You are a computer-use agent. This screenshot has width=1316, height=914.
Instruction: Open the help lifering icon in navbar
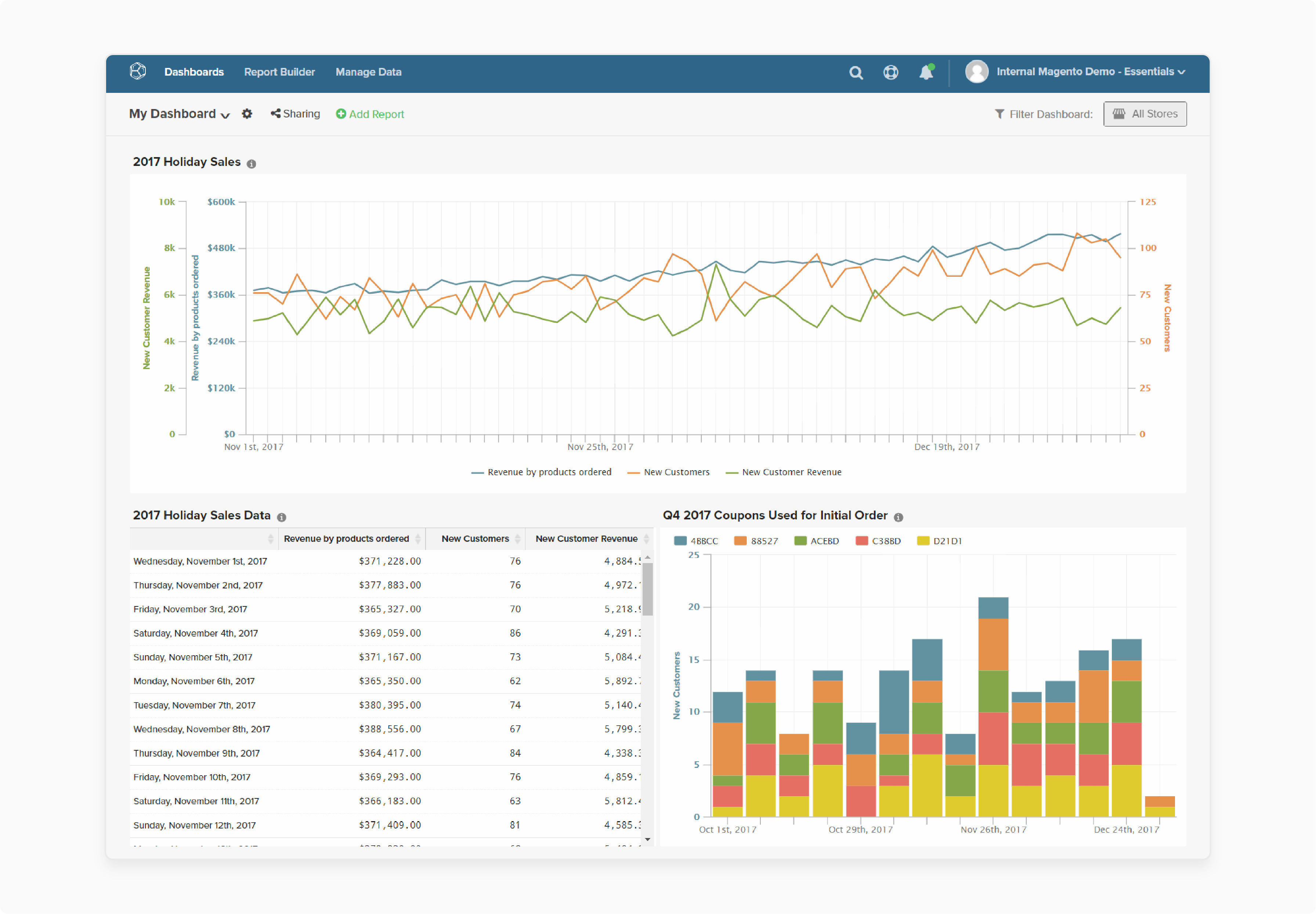pos(890,72)
